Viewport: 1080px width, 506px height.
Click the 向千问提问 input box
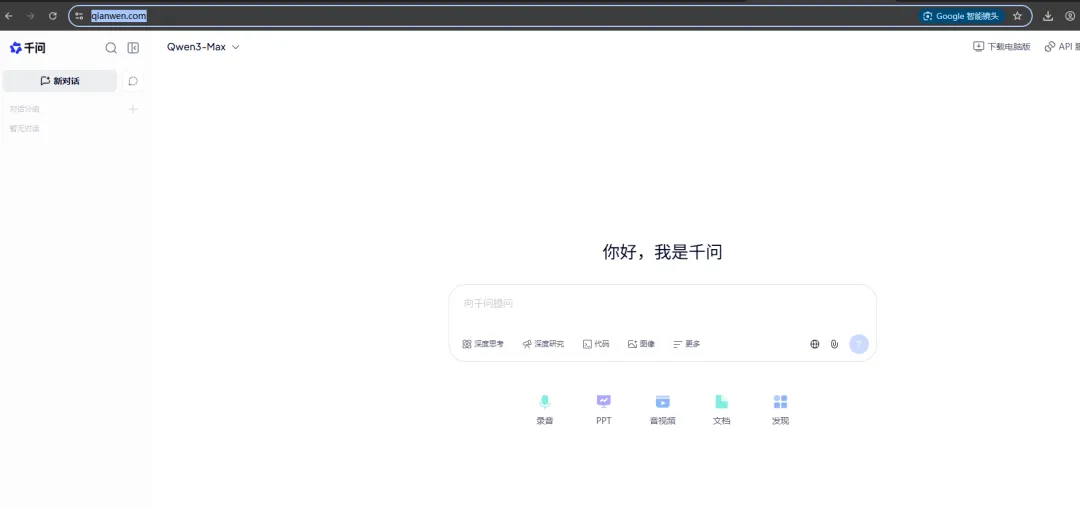[662, 304]
